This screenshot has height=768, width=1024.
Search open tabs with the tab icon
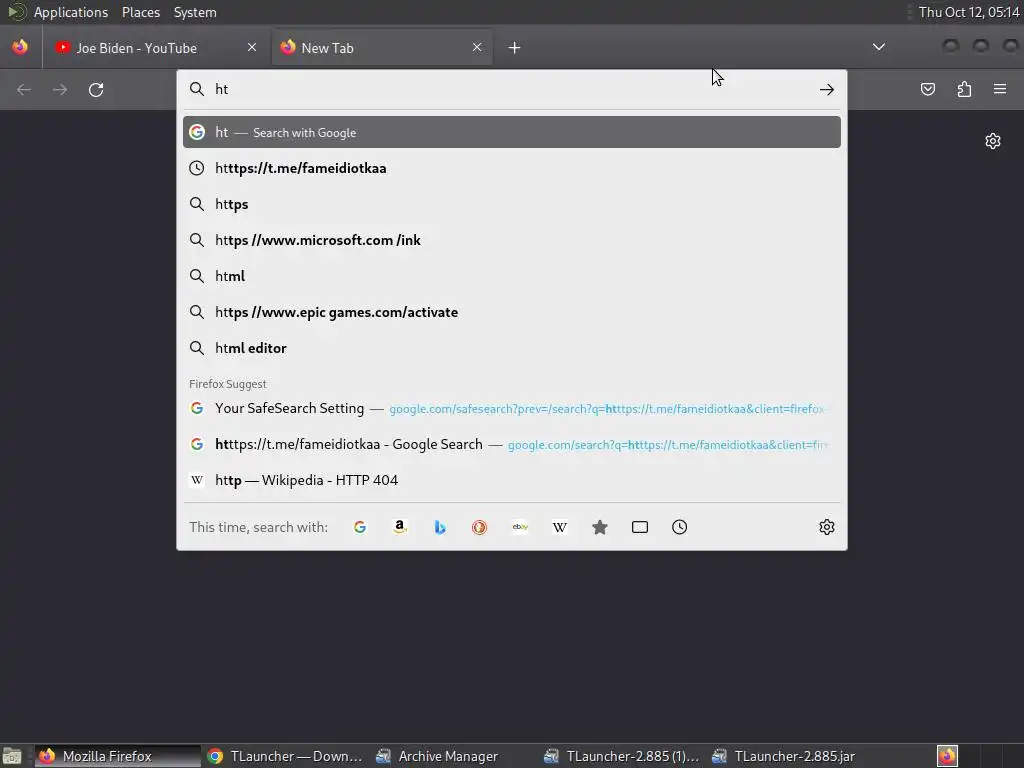click(x=640, y=527)
